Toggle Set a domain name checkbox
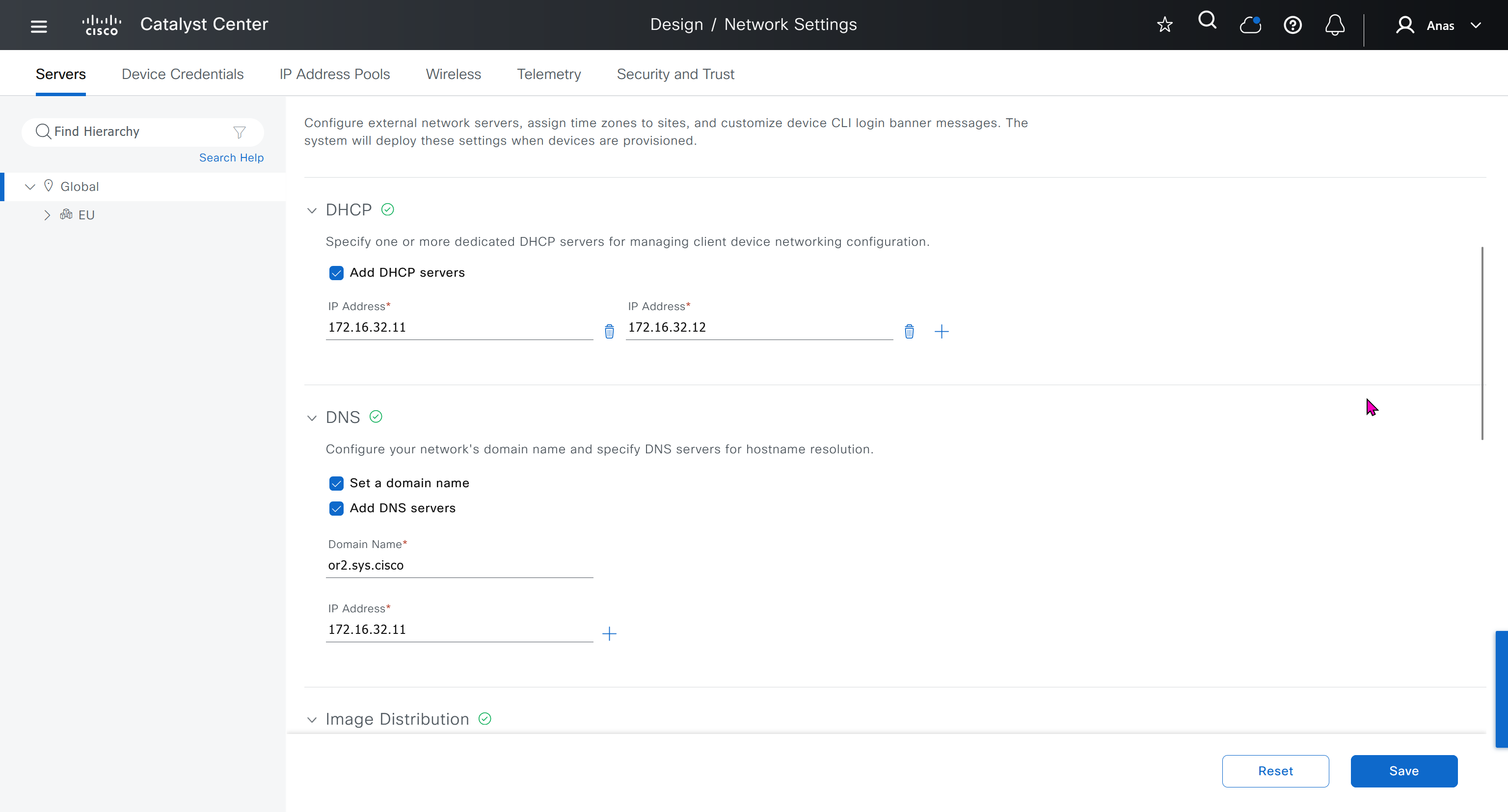The image size is (1508, 812). (336, 483)
